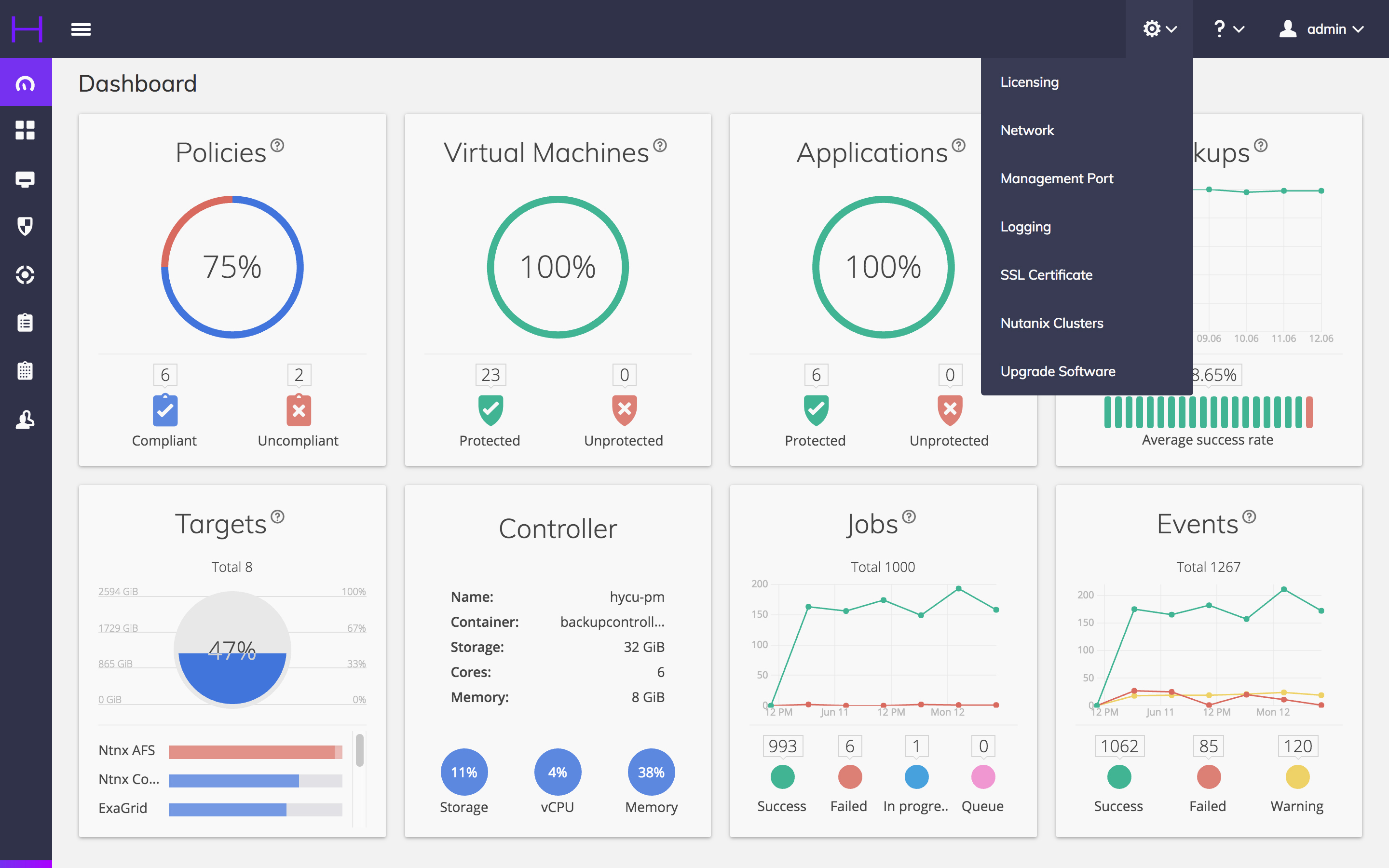Click the dashboard gauge icon in sidebar

click(25, 83)
